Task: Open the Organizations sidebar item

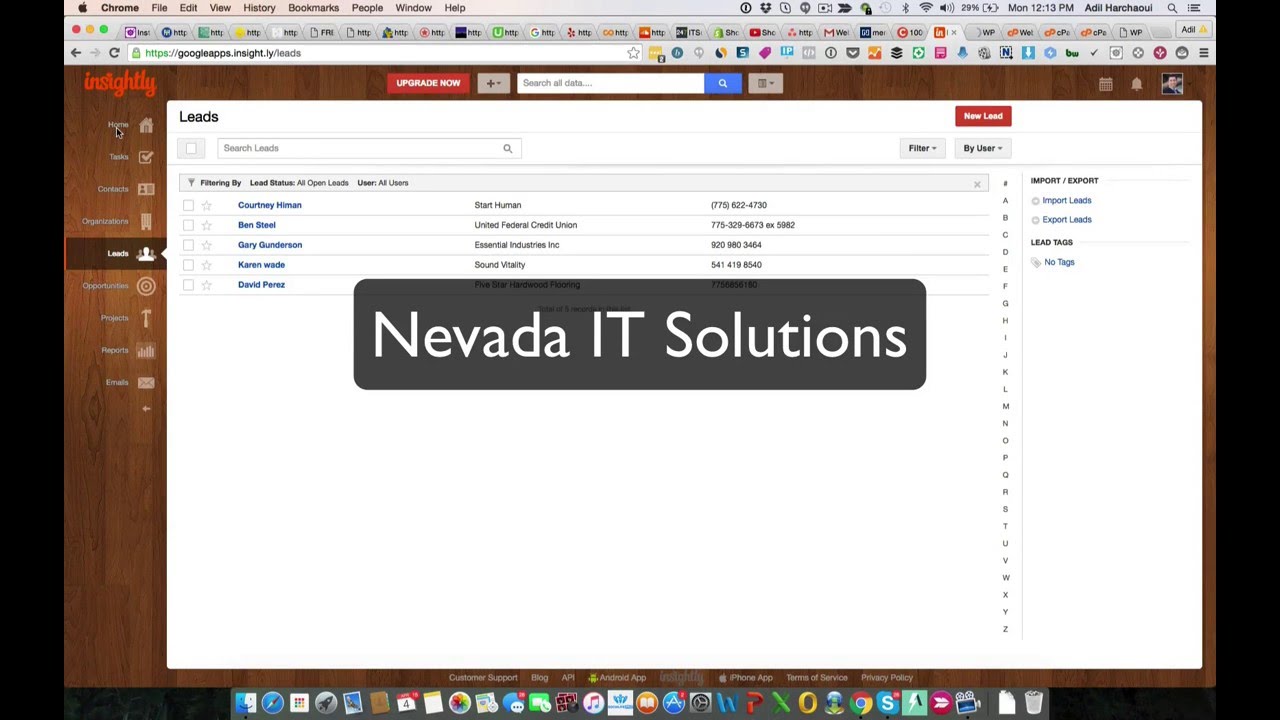Action: pyautogui.click(x=118, y=221)
